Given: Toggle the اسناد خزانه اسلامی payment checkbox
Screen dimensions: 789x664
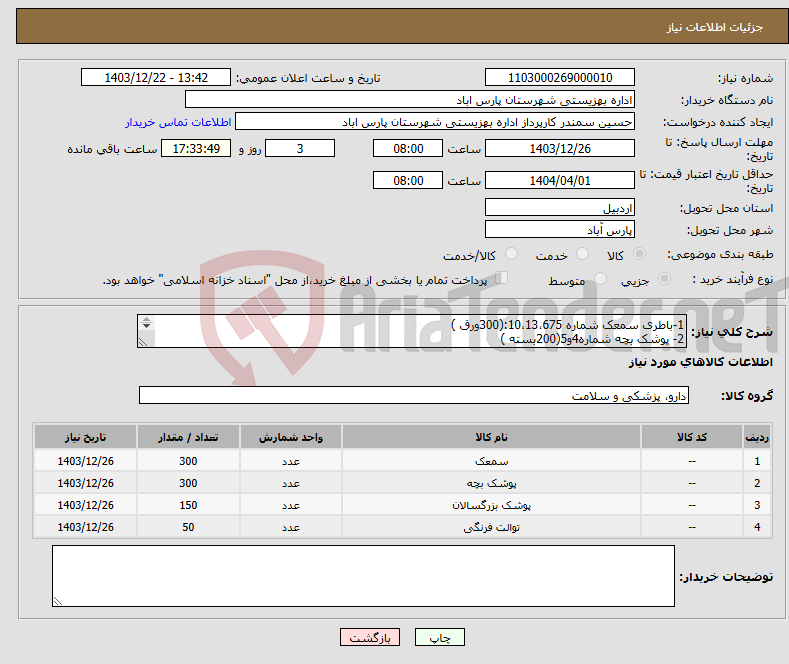Looking at the screenshot, I should (x=502, y=279).
